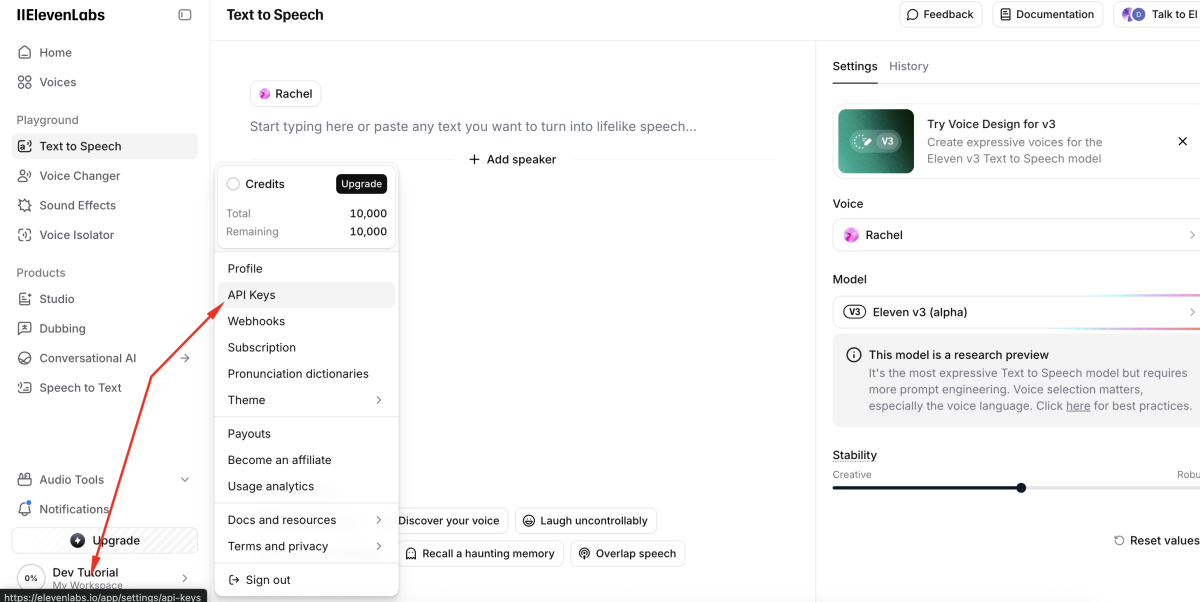This screenshot has width=1200, height=602.
Task: Choose Recall a haunting memory prompt
Action: click(x=480, y=553)
